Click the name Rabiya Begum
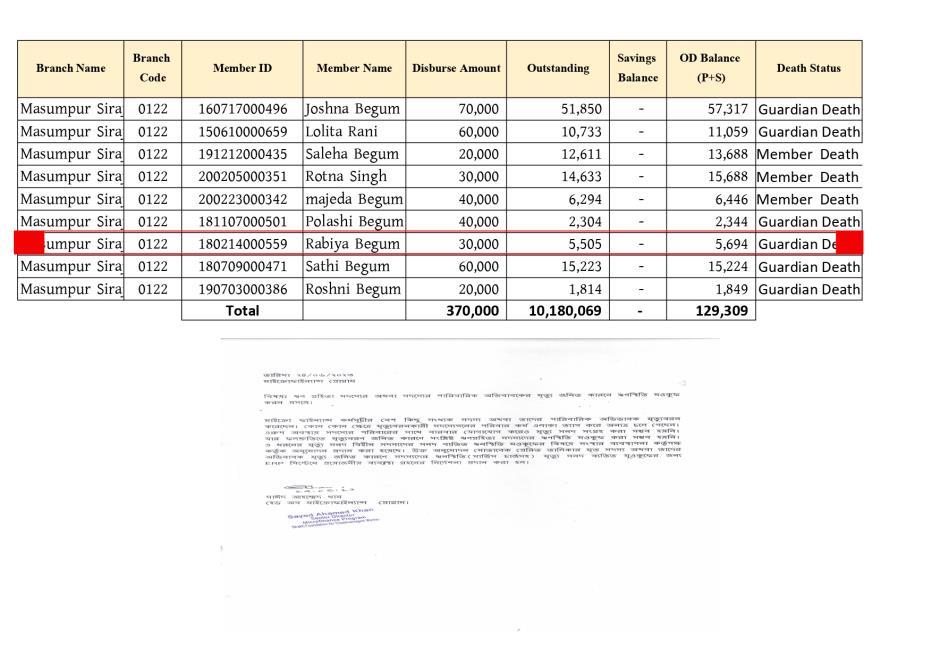 (x=352, y=244)
